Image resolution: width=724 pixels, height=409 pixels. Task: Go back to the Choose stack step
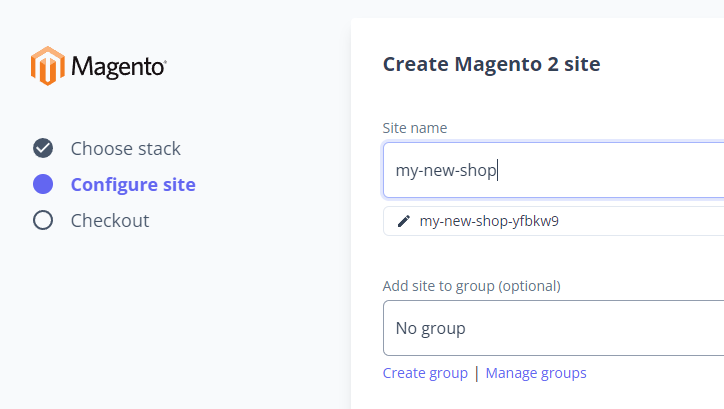126,149
